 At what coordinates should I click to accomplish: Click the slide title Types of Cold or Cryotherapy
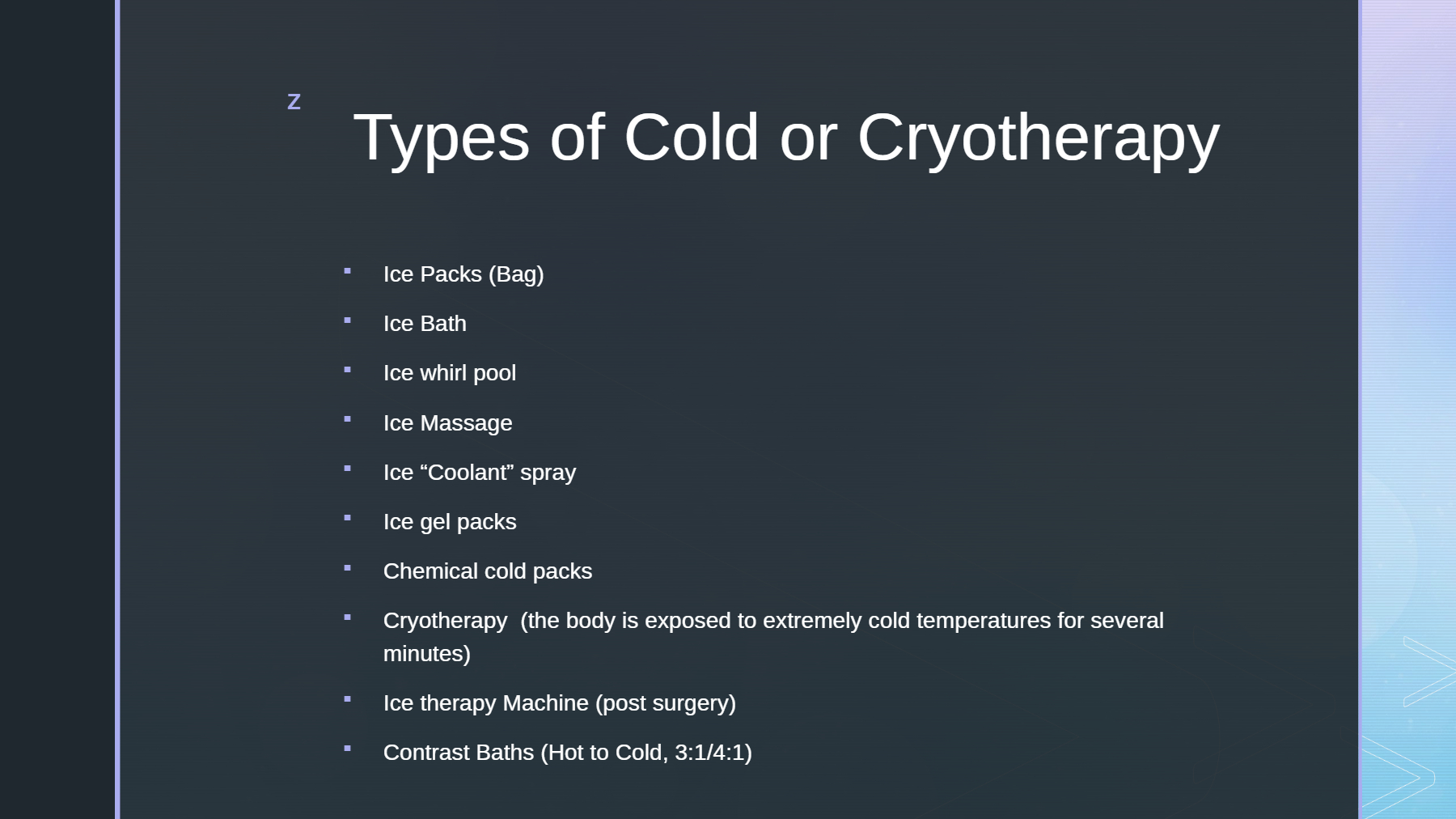pyautogui.click(x=786, y=138)
